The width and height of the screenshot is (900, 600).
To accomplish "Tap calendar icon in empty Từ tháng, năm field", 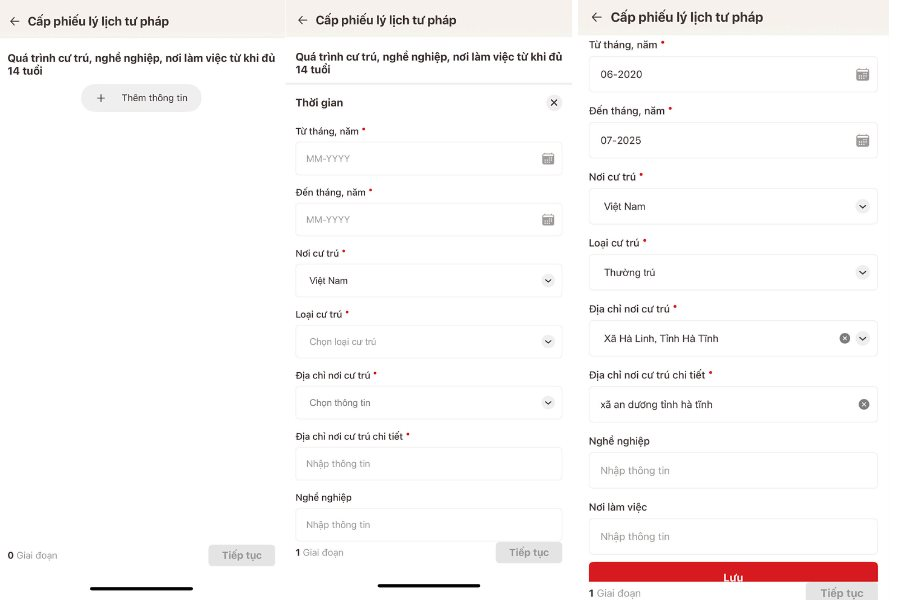I will point(548,159).
